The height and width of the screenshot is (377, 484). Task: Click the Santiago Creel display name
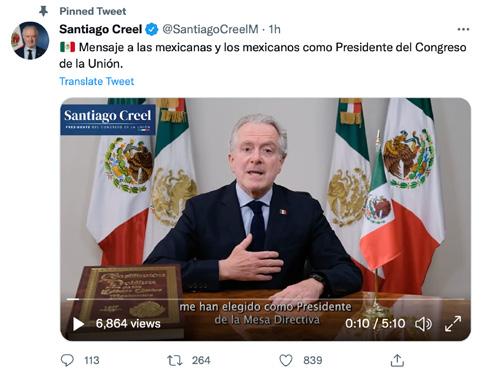pyautogui.click(x=101, y=29)
